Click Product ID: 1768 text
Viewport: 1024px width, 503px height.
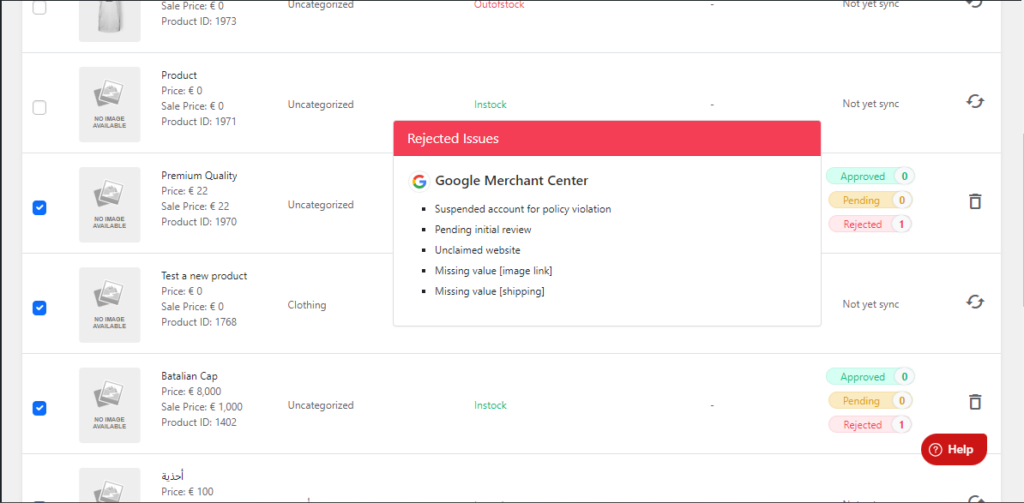click(x=199, y=322)
